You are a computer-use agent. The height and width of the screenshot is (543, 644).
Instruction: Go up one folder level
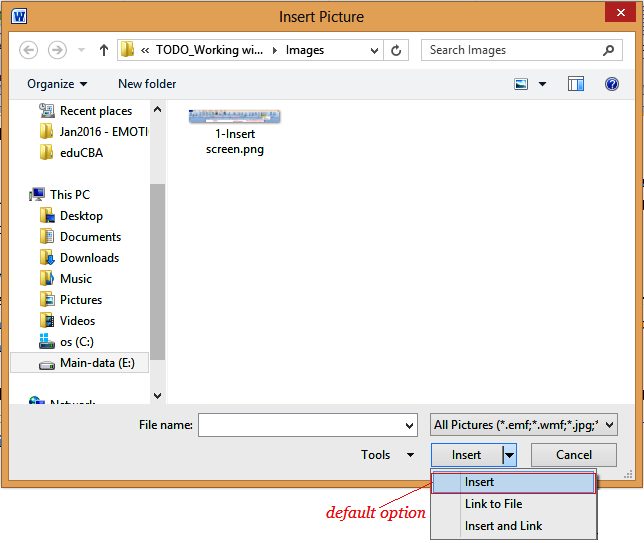pyautogui.click(x=104, y=50)
